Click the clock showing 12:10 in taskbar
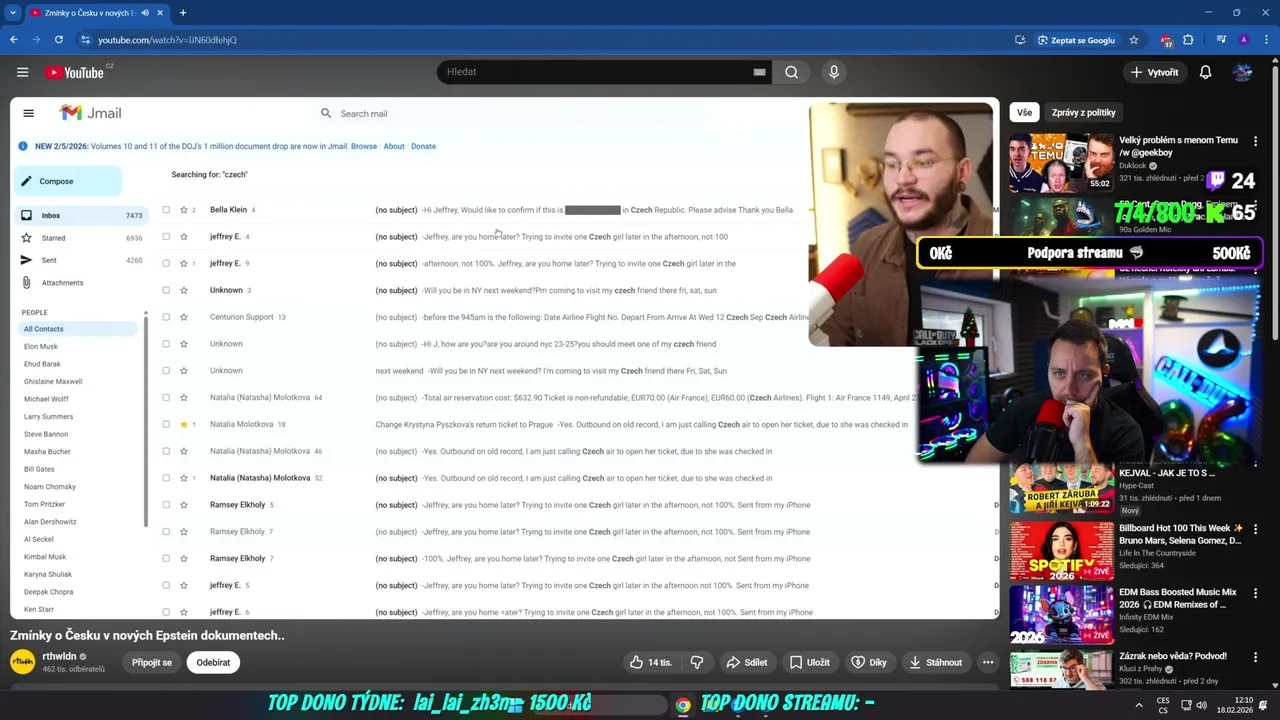 pyautogui.click(x=1243, y=700)
